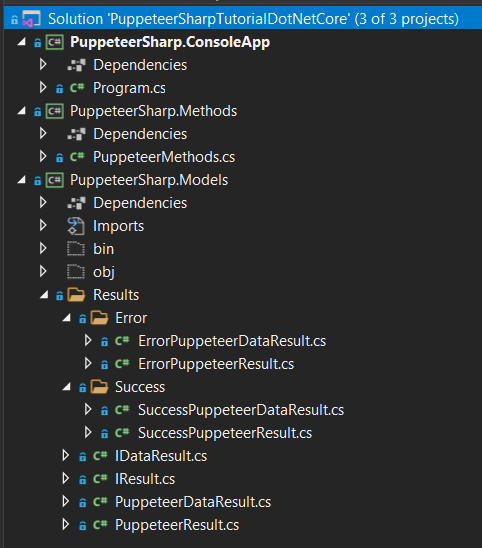Click the C# file icon of PuppeteerMethods.cs

77,157
